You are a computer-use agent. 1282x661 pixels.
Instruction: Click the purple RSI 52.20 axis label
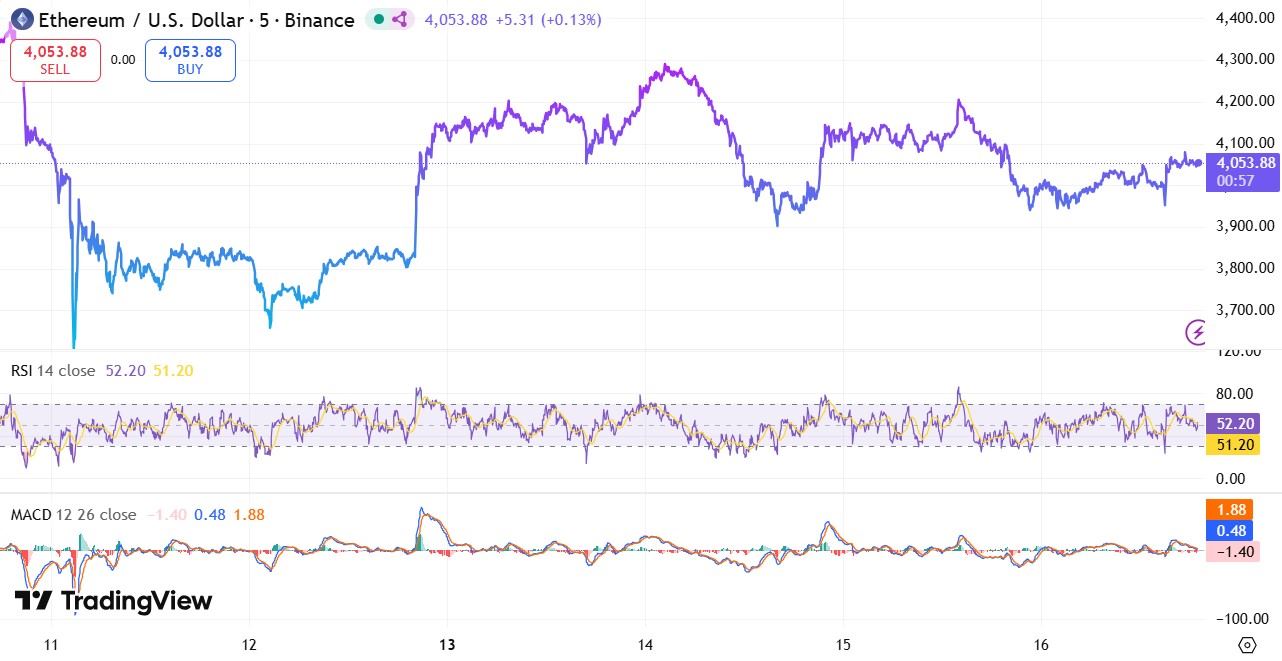(1232, 424)
